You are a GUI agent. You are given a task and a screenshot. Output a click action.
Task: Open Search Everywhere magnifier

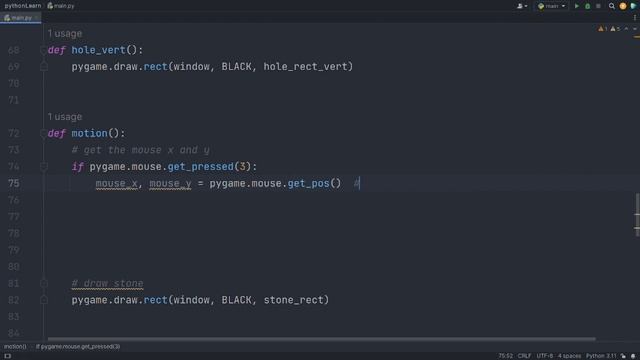coord(611,6)
